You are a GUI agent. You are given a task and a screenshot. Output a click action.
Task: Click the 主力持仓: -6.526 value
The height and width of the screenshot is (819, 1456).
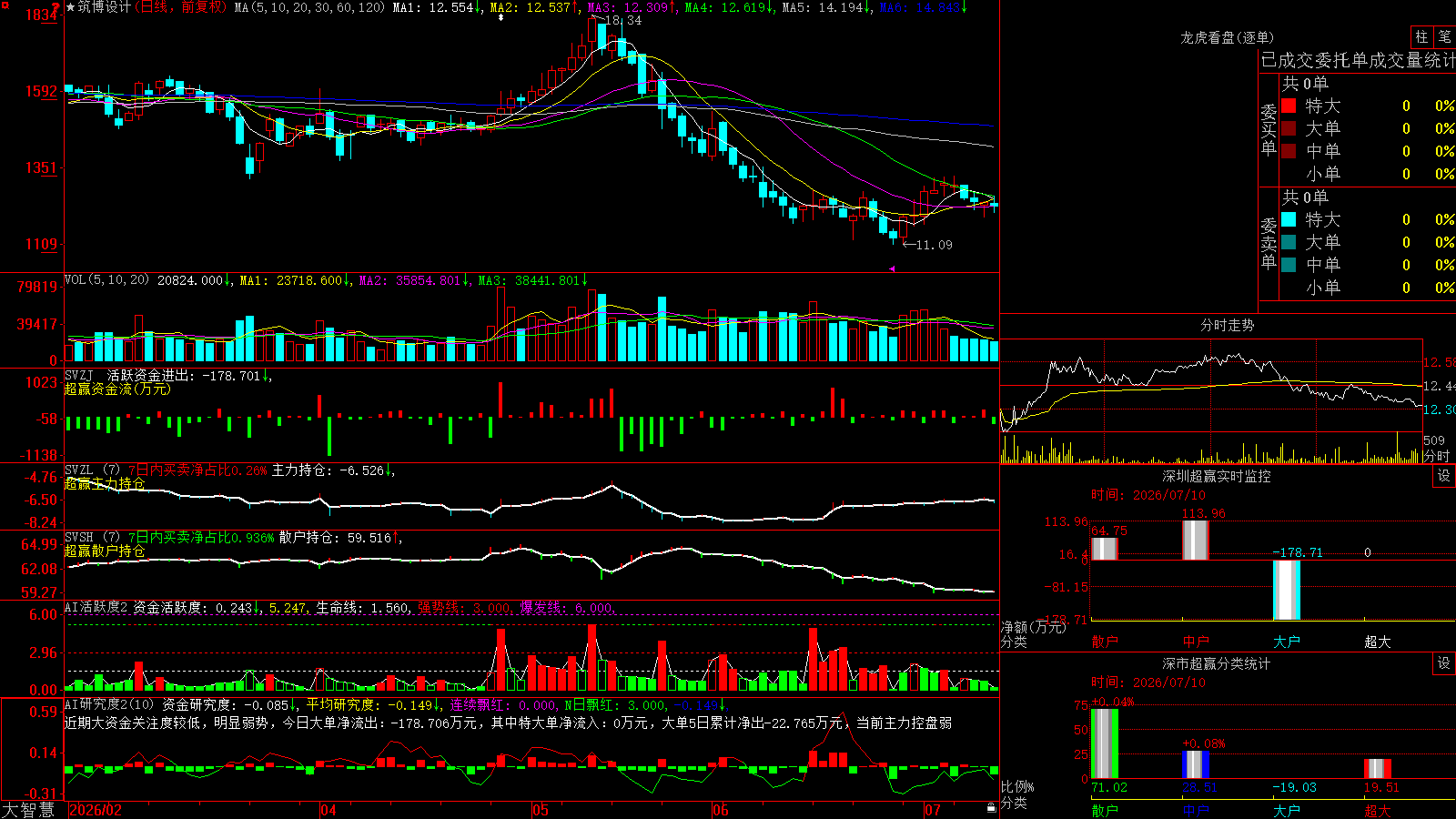(328, 470)
